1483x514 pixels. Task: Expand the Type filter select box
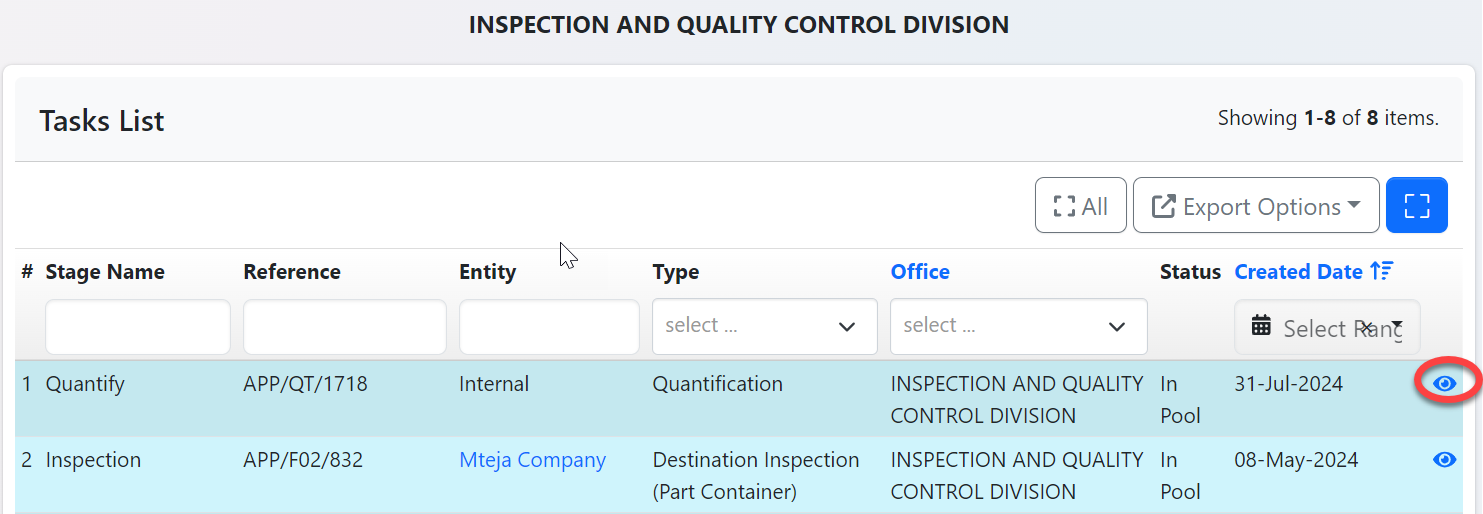tap(764, 327)
